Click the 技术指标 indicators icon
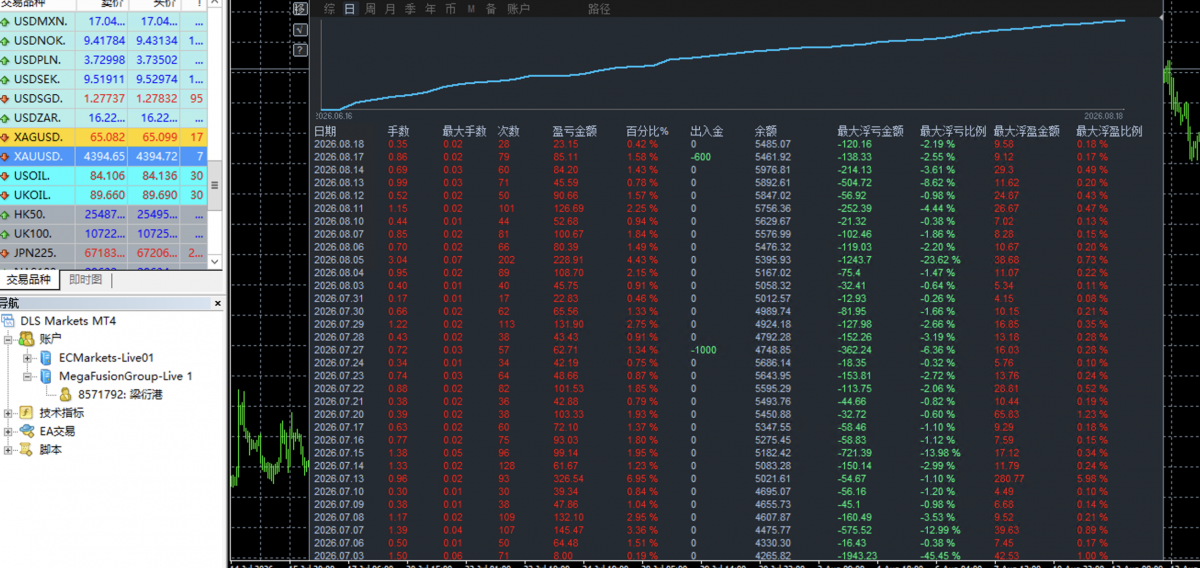 (x=27, y=412)
